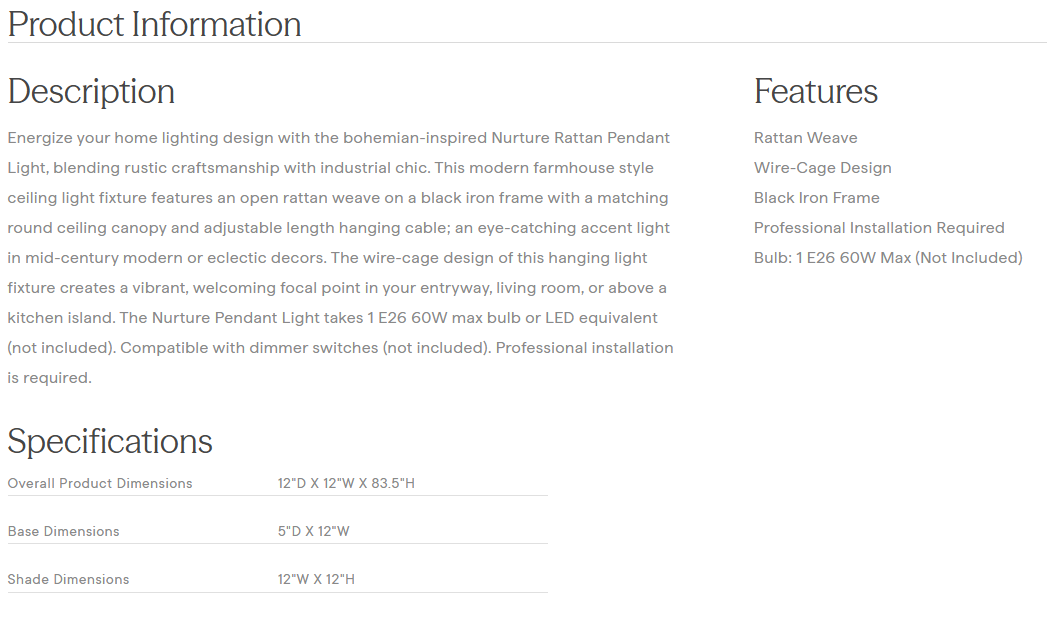The image size is (1047, 618).
Task: Select the Rattan Weave feature text
Action: pos(805,138)
